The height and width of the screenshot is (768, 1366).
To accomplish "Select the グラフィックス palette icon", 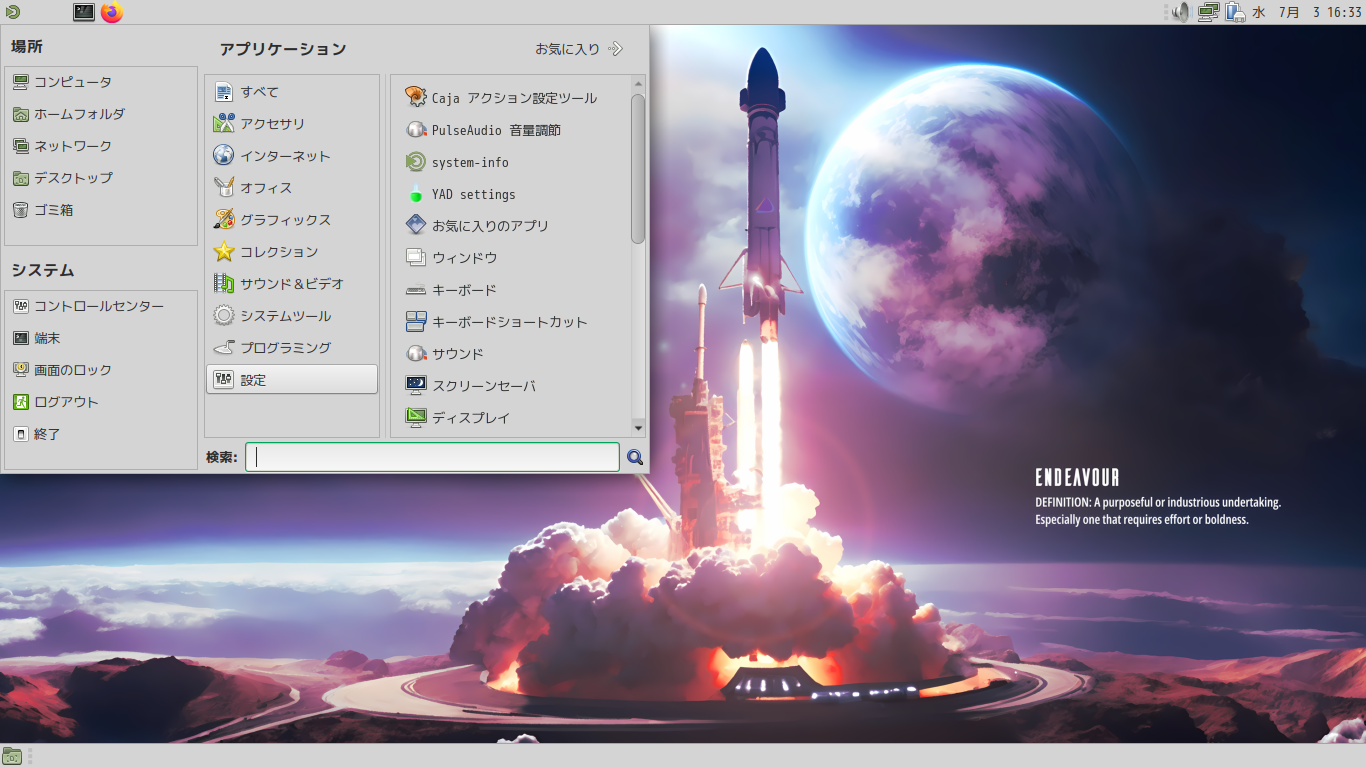I will coord(224,220).
